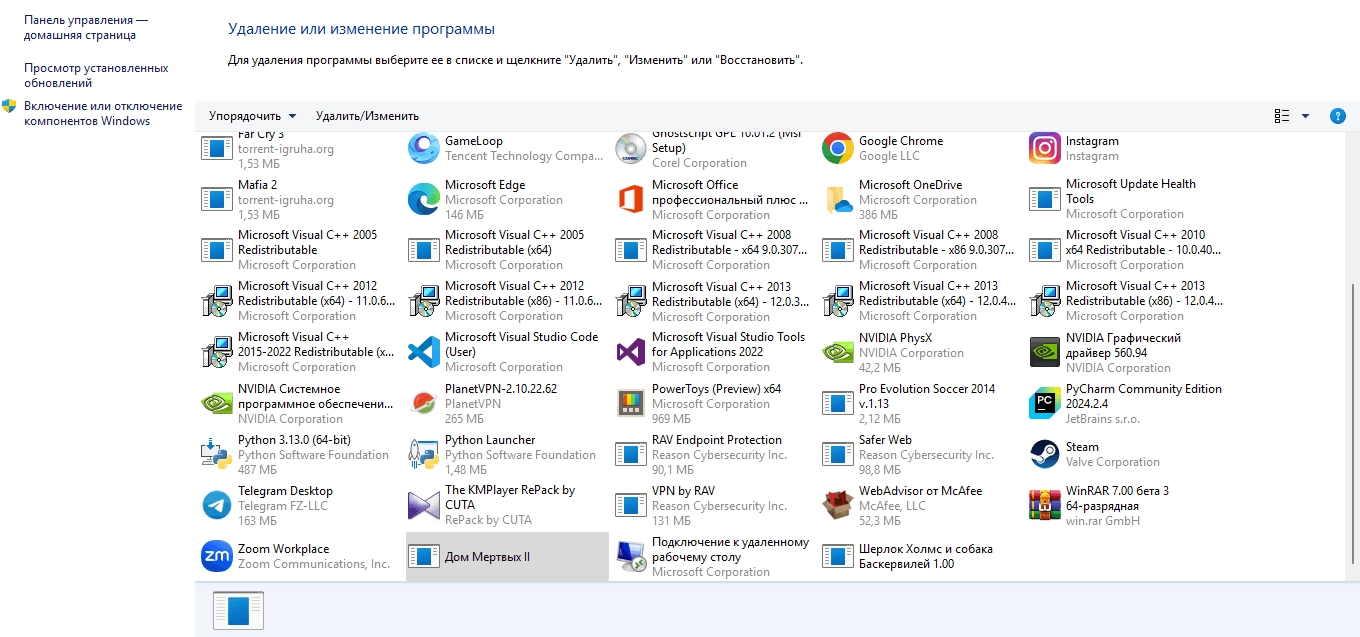Select Pro Evolution Soccer 2014 entry
1360x637 pixels.
922,403
